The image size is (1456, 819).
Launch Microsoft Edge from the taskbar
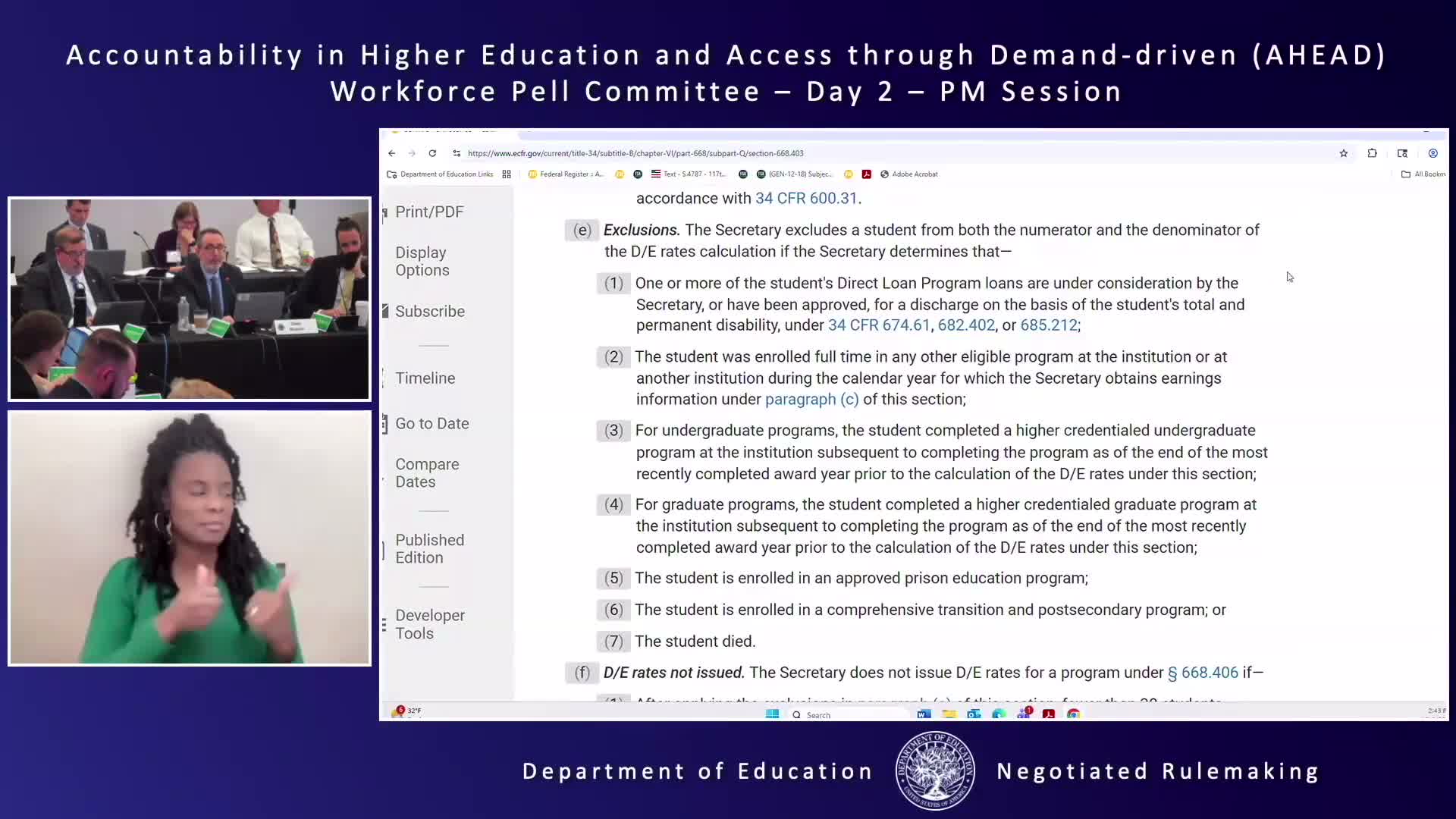point(999,714)
